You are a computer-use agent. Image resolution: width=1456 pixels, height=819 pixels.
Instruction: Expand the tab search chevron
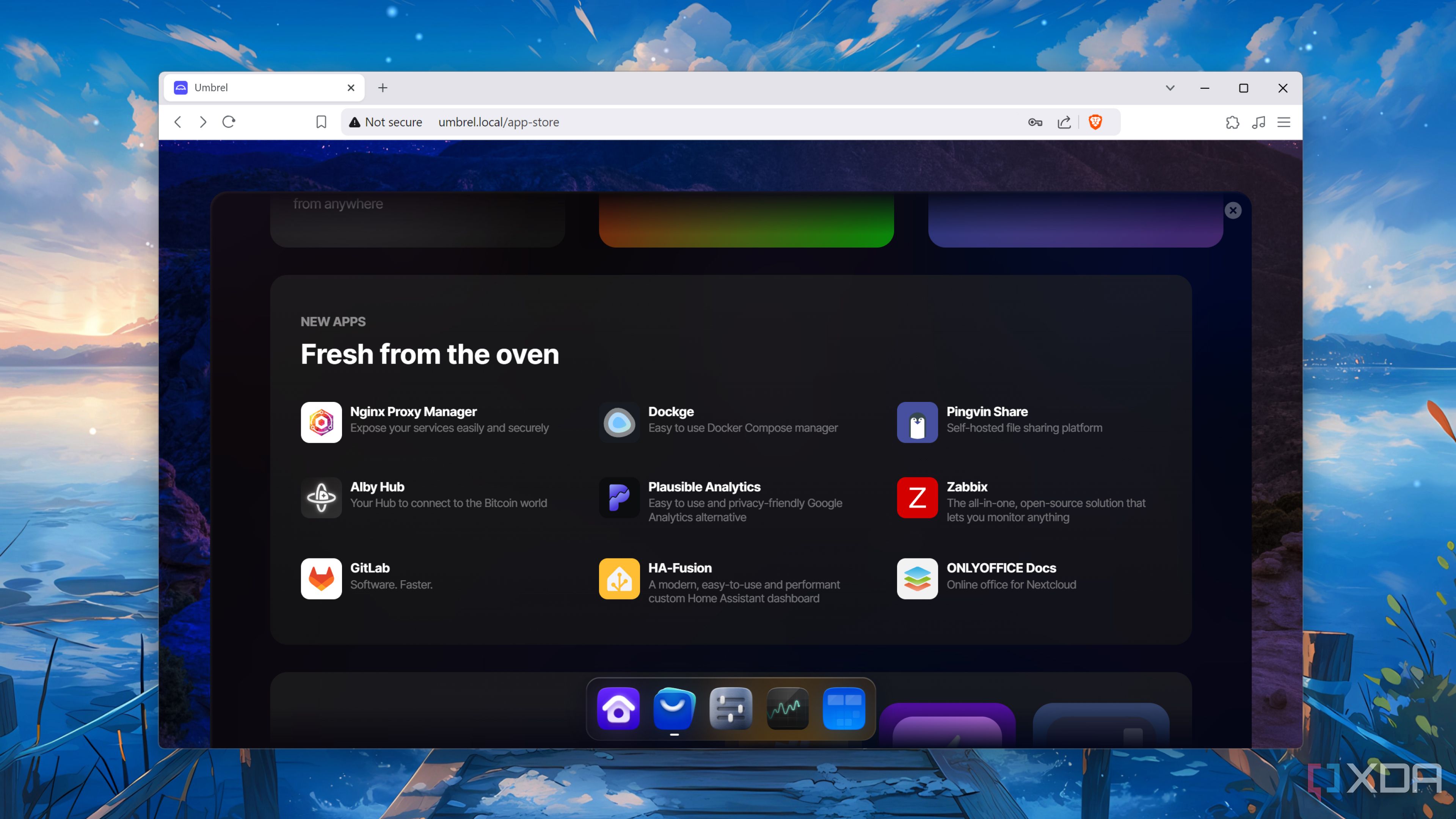point(1170,88)
